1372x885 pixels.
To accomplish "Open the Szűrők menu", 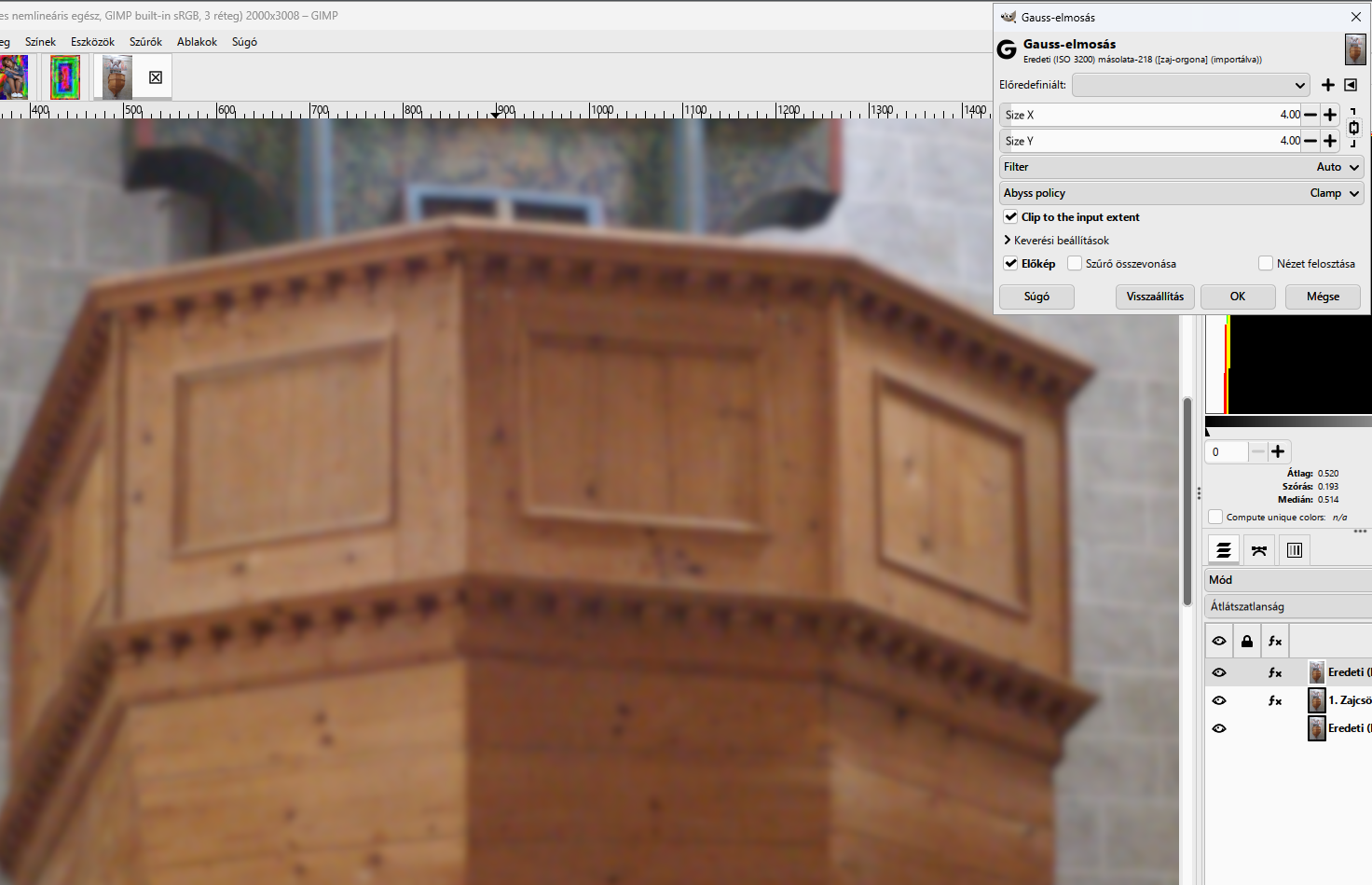I will click(145, 42).
